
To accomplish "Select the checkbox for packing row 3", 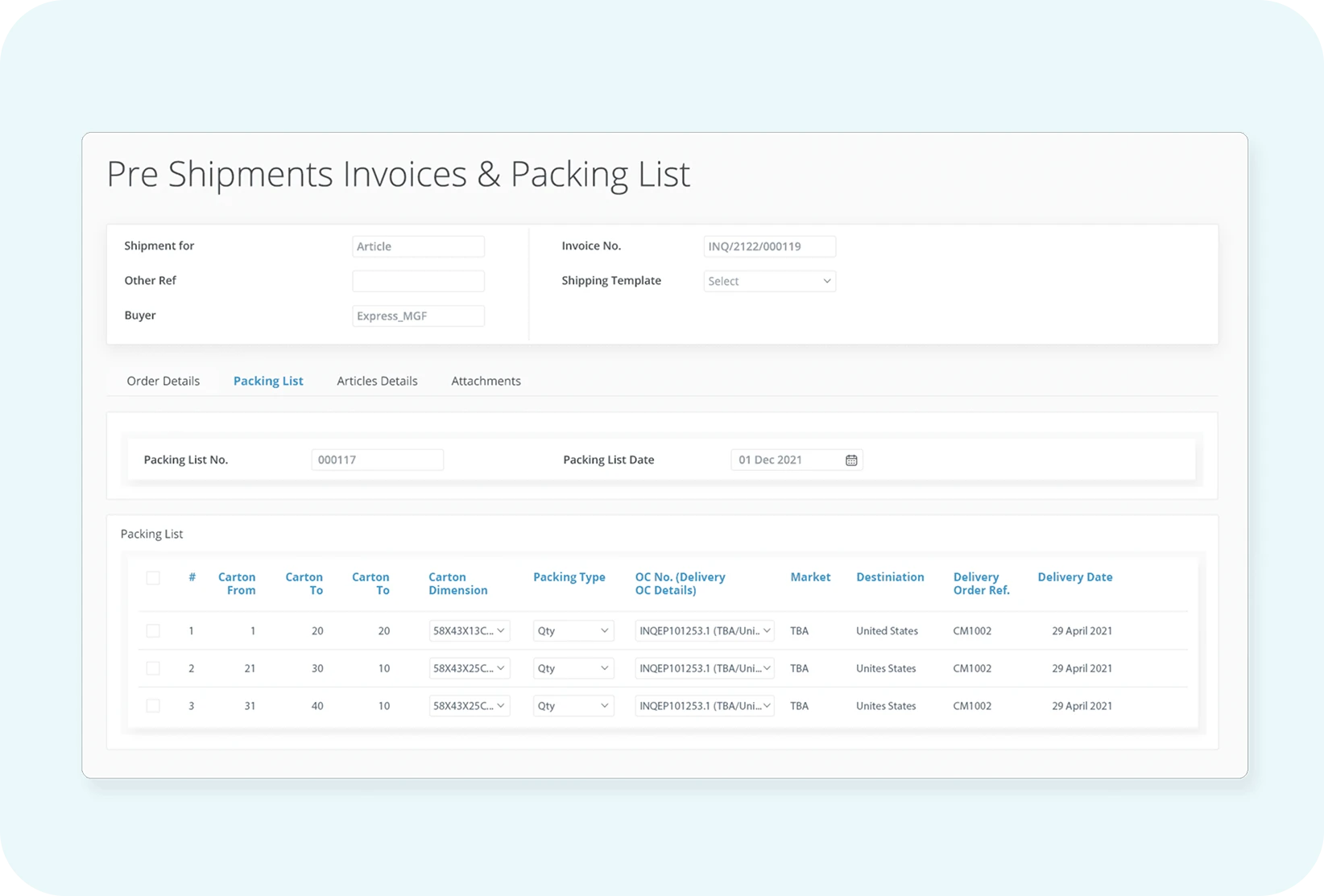I will (153, 706).
